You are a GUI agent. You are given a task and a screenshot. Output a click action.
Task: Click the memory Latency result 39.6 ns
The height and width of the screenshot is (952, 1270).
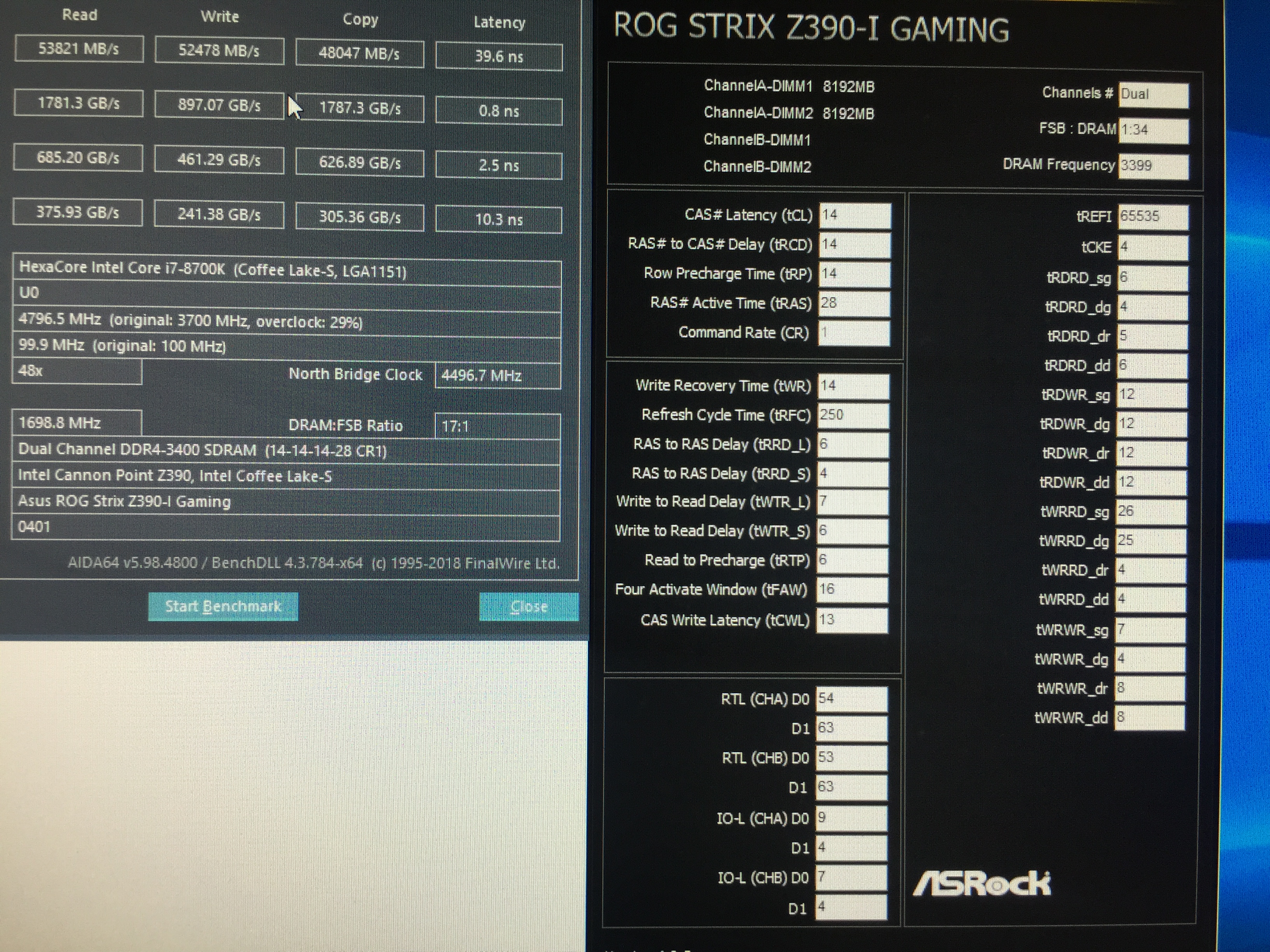(498, 57)
